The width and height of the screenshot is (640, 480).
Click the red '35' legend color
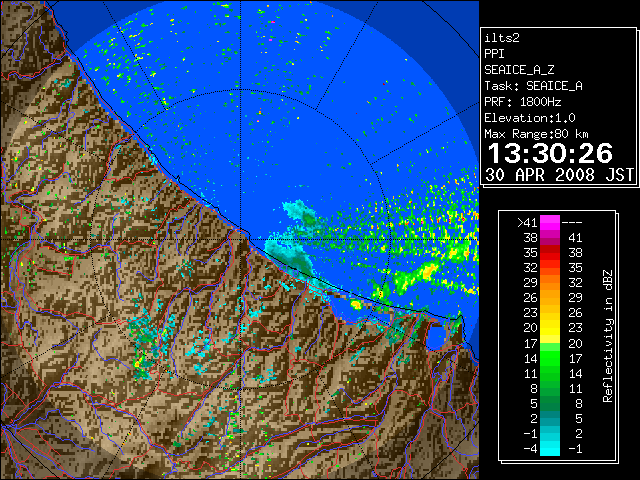(550, 253)
